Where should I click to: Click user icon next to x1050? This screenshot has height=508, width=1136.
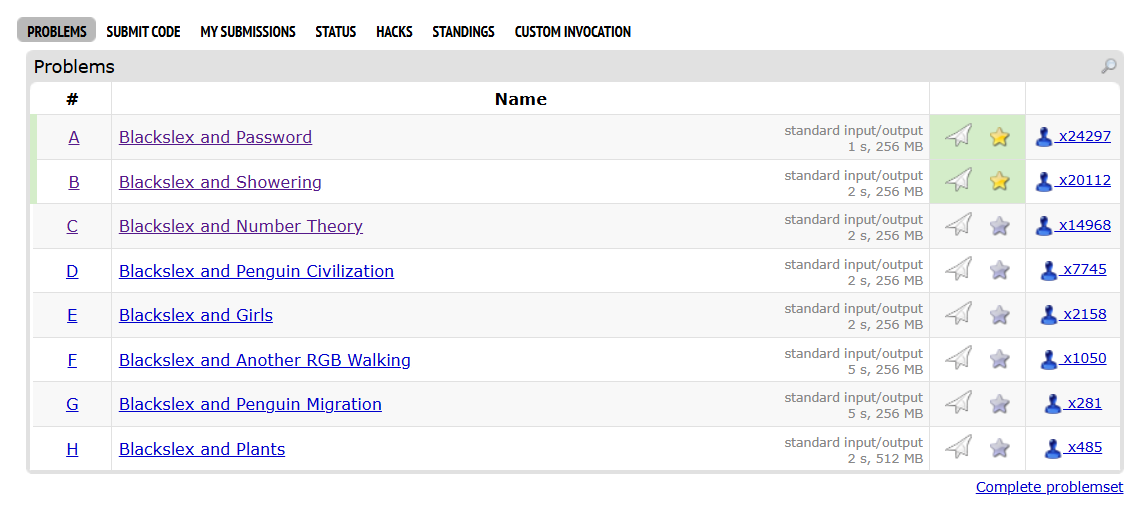pyautogui.click(x=1048, y=360)
